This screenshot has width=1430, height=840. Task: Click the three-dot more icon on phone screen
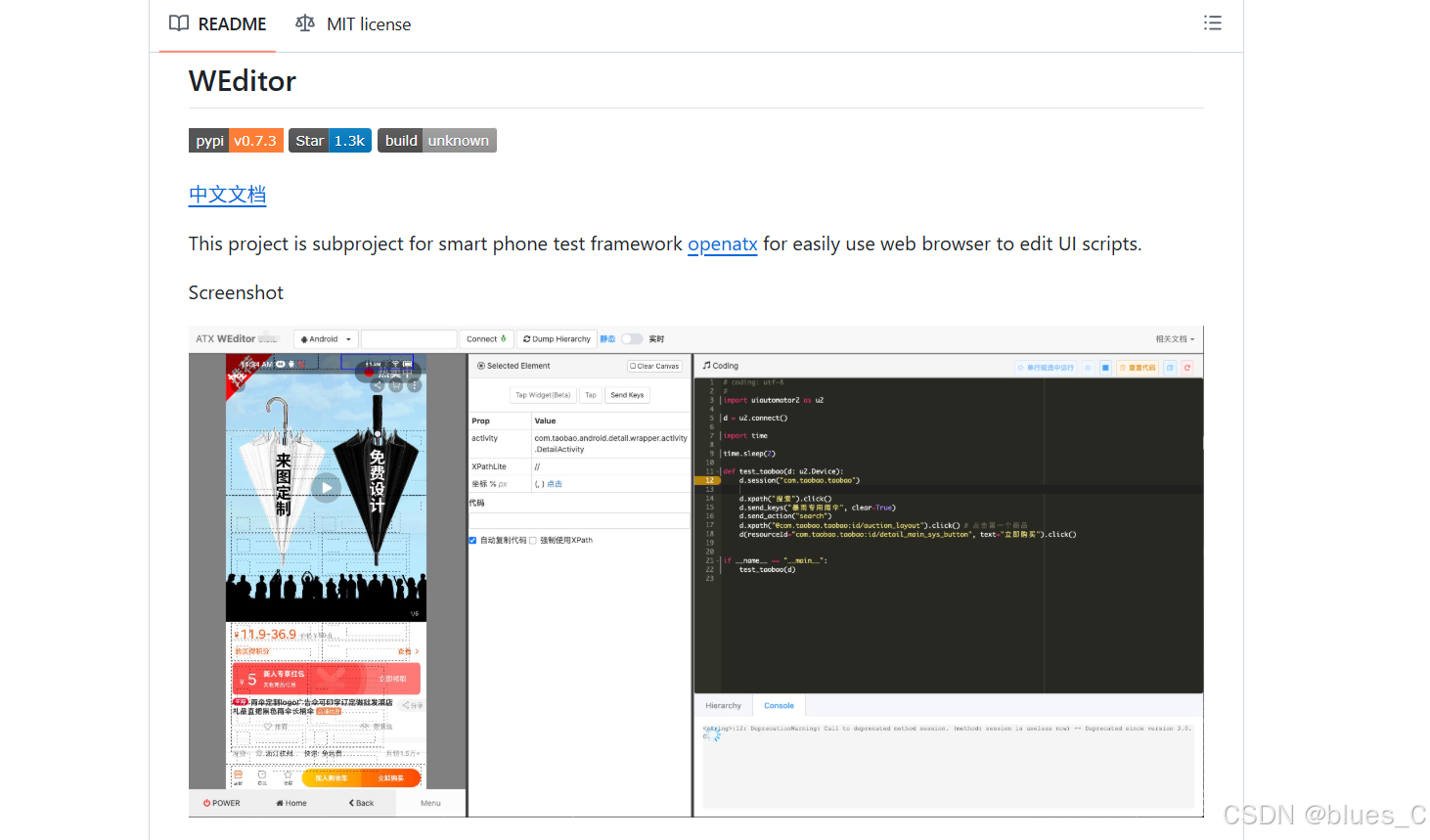pos(415,385)
